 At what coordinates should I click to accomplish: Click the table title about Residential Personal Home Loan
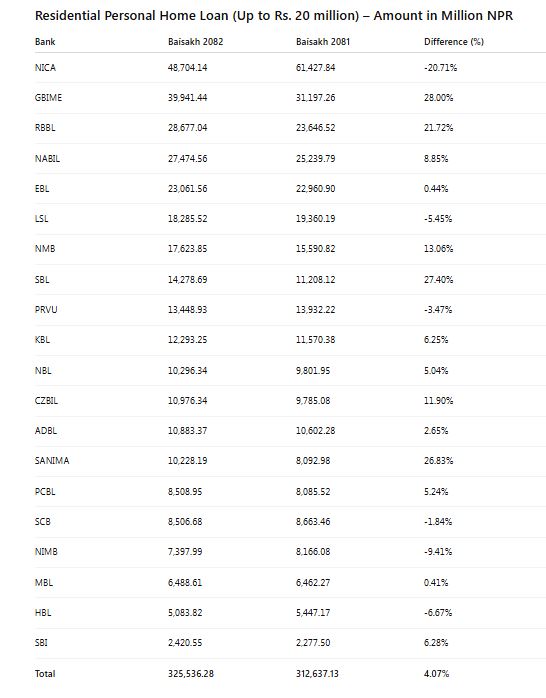(x=274, y=16)
